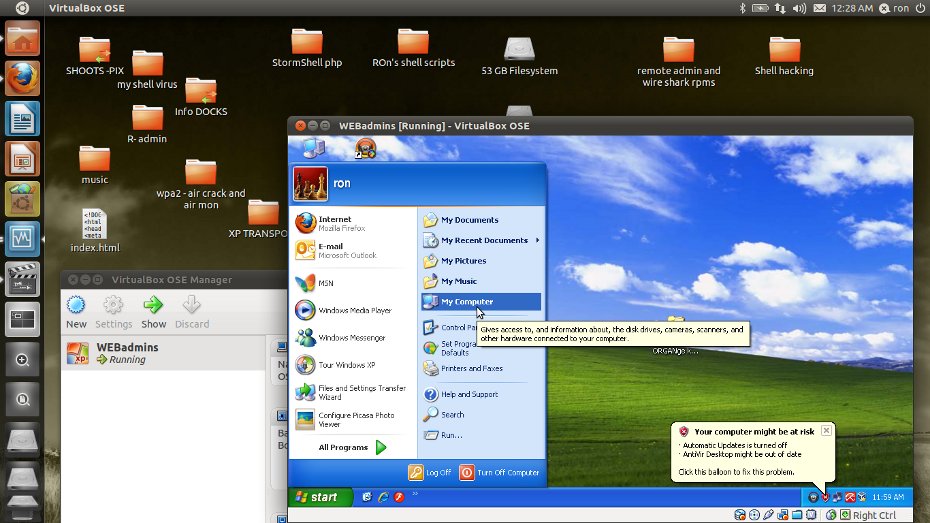Click the red AntiVir umbrella tray icon
This screenshot has width=930, height=523.
click(850, 497)
